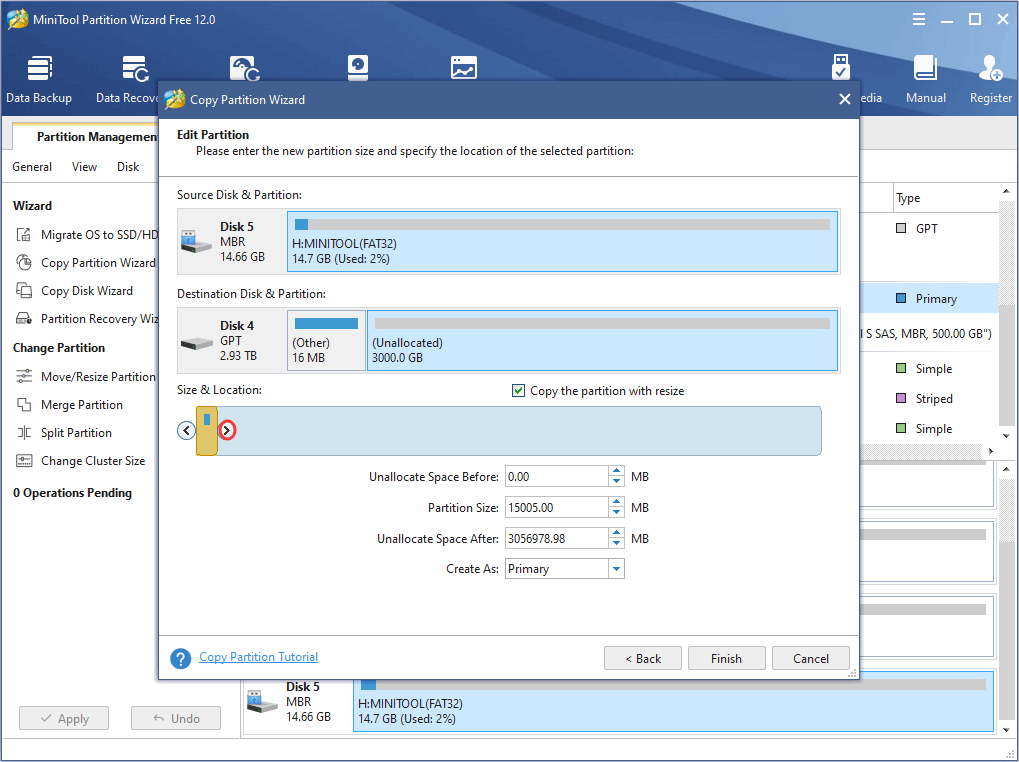The height and width of the screenshot is (762, 1019).
Task: Click the Undo button
Action: click(175, 718)
